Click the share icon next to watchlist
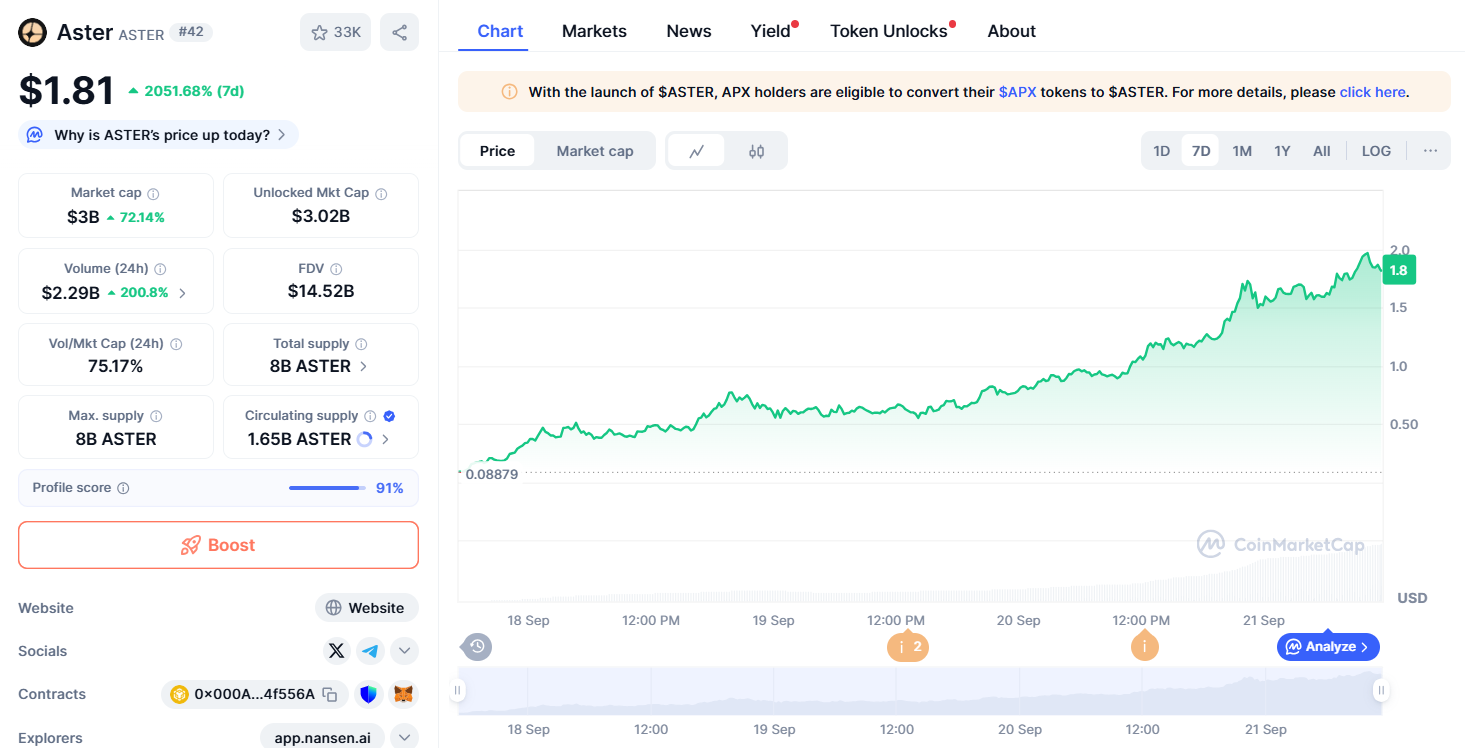 [399, 32]
